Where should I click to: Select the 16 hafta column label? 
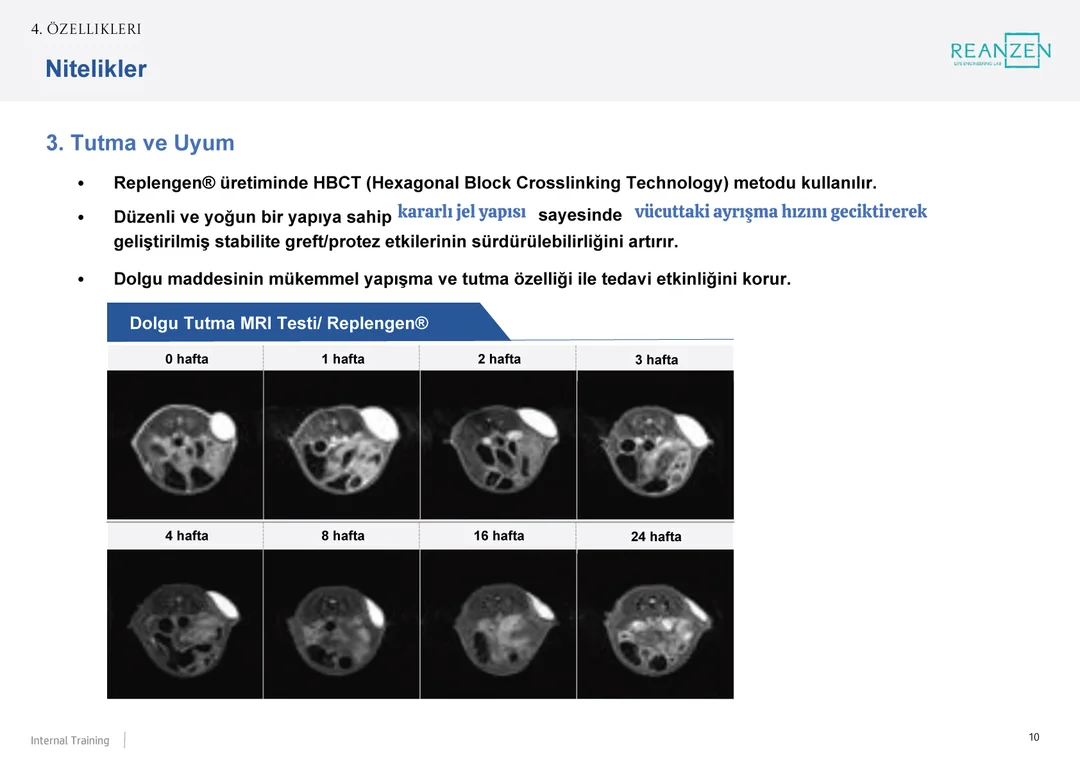pyautogui.click(x=498, y=536)
